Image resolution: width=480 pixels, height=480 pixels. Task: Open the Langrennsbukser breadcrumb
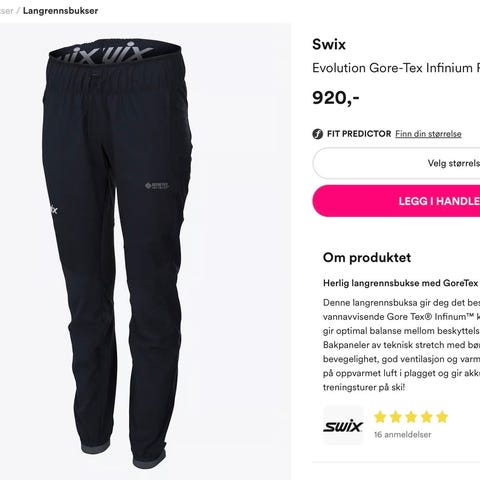pyautogui.click(x=60, y=11)
